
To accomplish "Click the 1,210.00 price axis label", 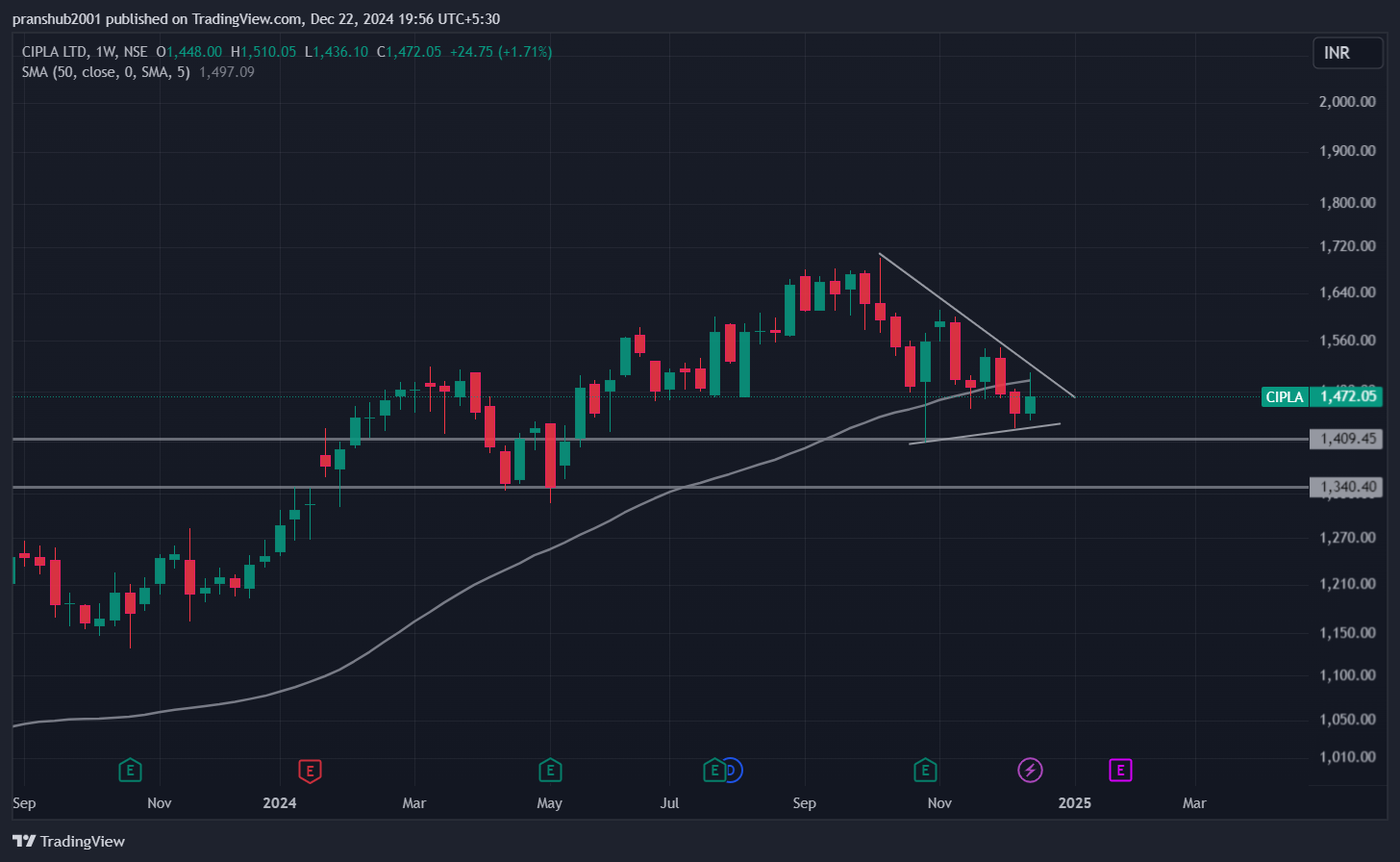I will (x=1347, y=584).
